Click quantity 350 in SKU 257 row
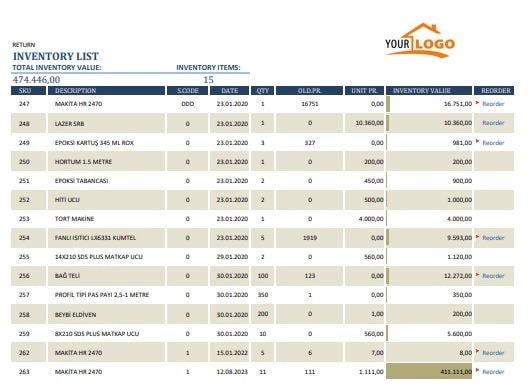 click(263, 295)
